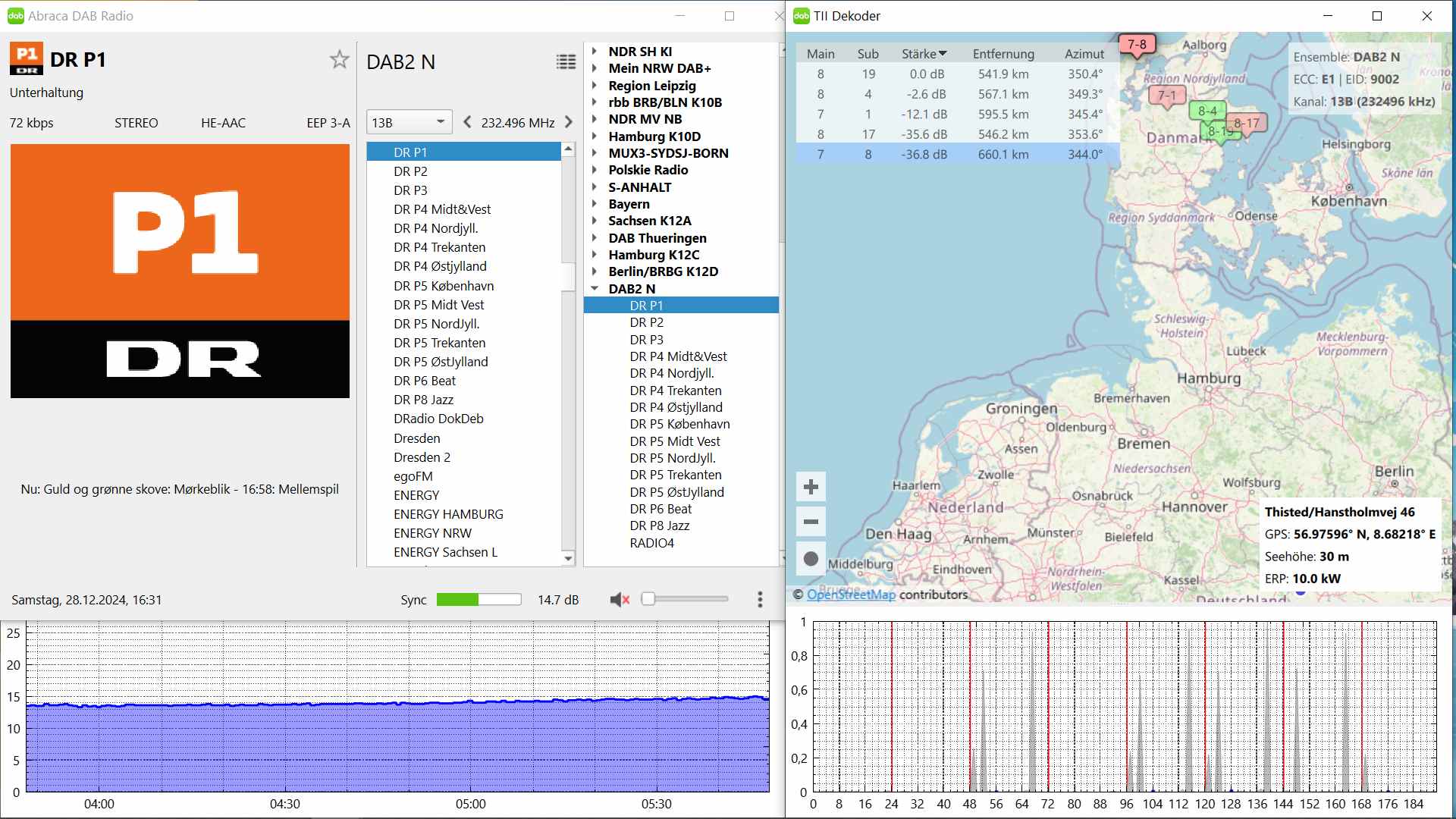Go to next channel frequency arrow

click(x=569, y=122)
